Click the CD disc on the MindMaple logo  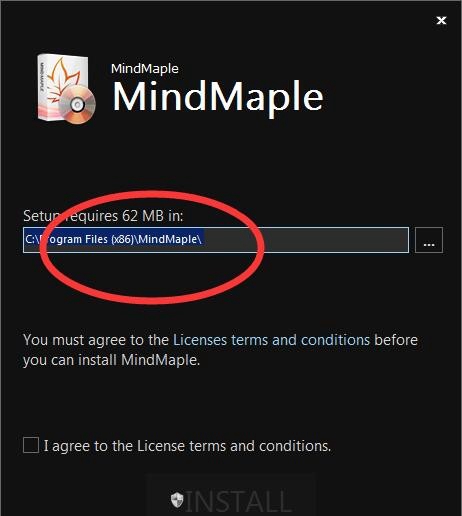[77, 105]
